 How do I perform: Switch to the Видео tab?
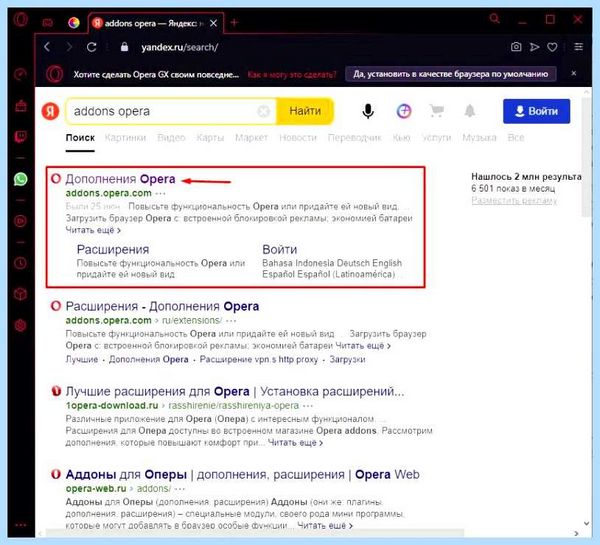(171, 138)
